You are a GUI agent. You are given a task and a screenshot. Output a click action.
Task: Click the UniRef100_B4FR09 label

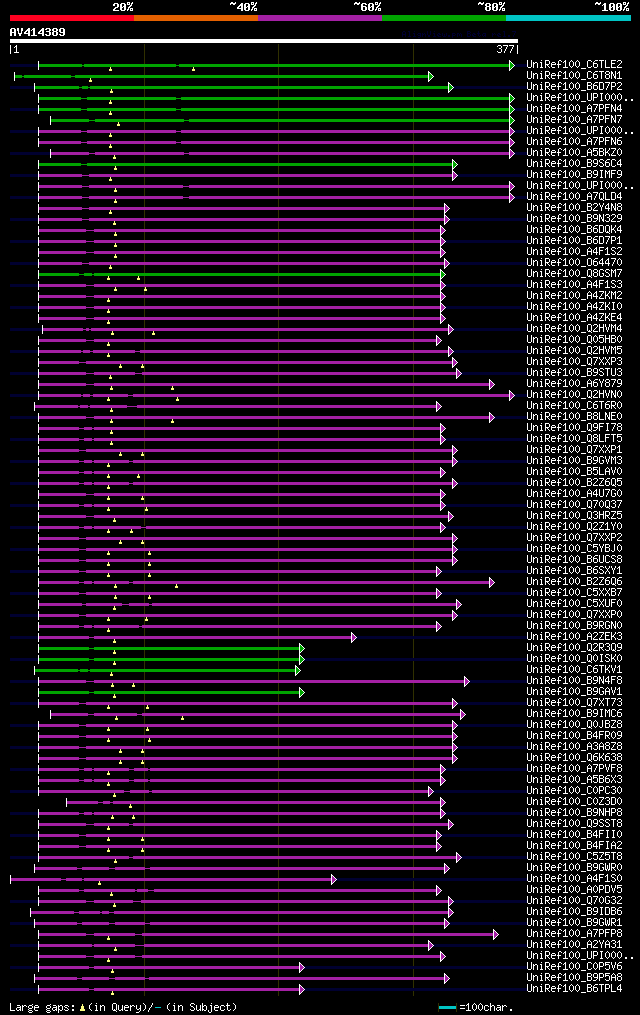574,736
